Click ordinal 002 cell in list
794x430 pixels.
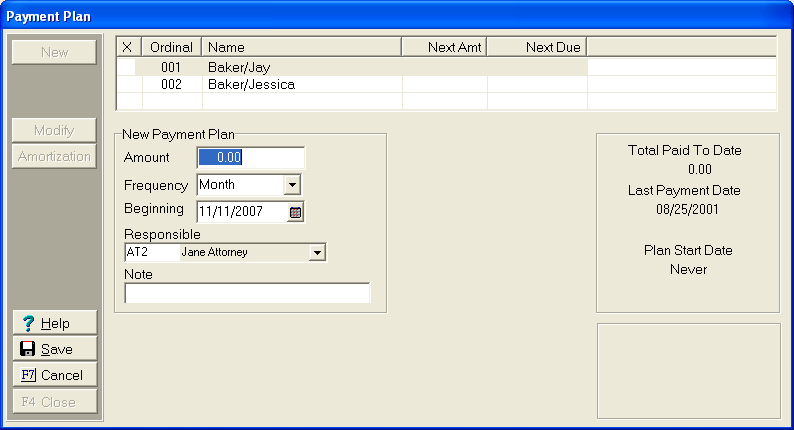172,85
